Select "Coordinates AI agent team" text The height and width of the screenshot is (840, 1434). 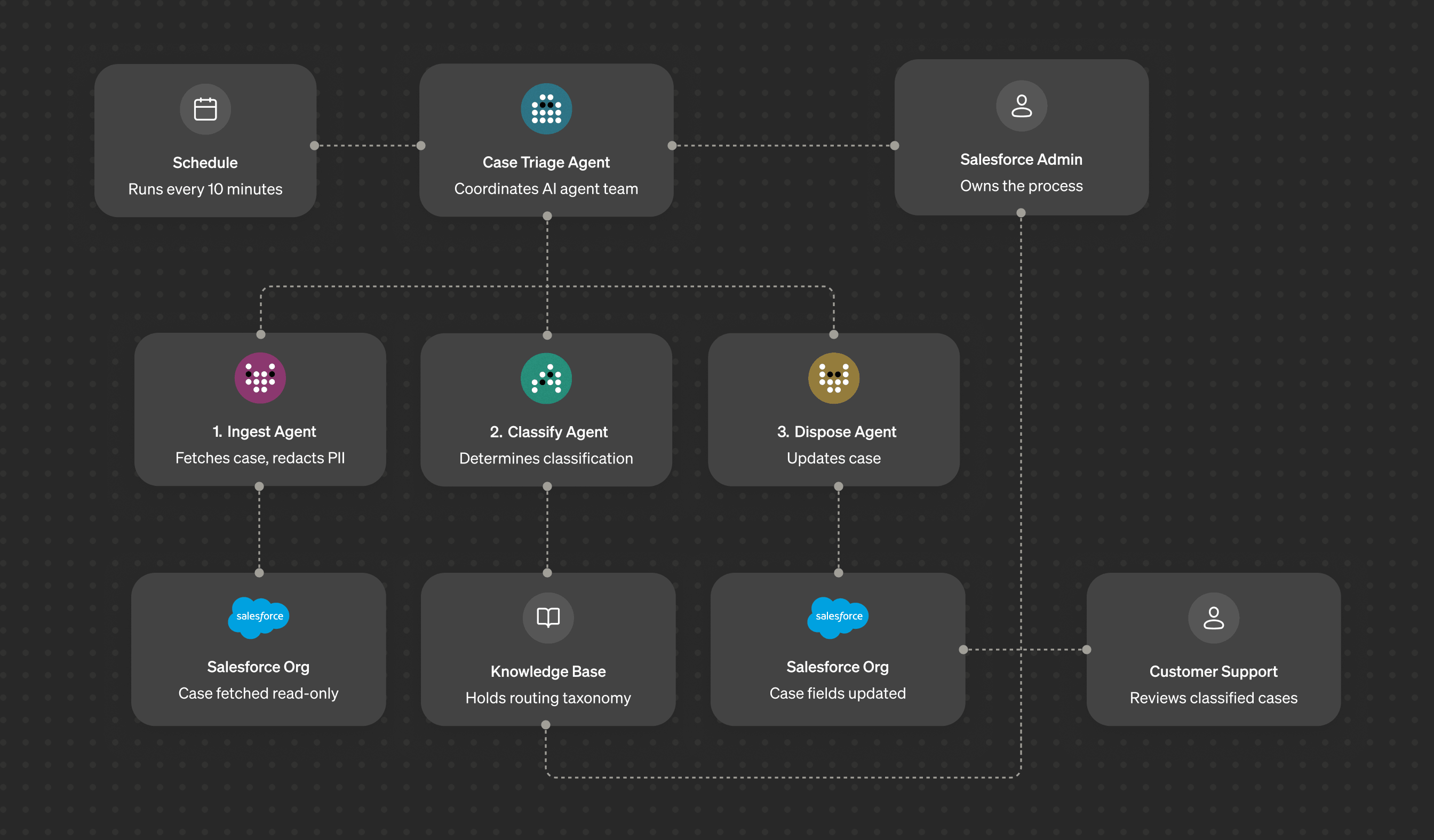click(546, 189)
